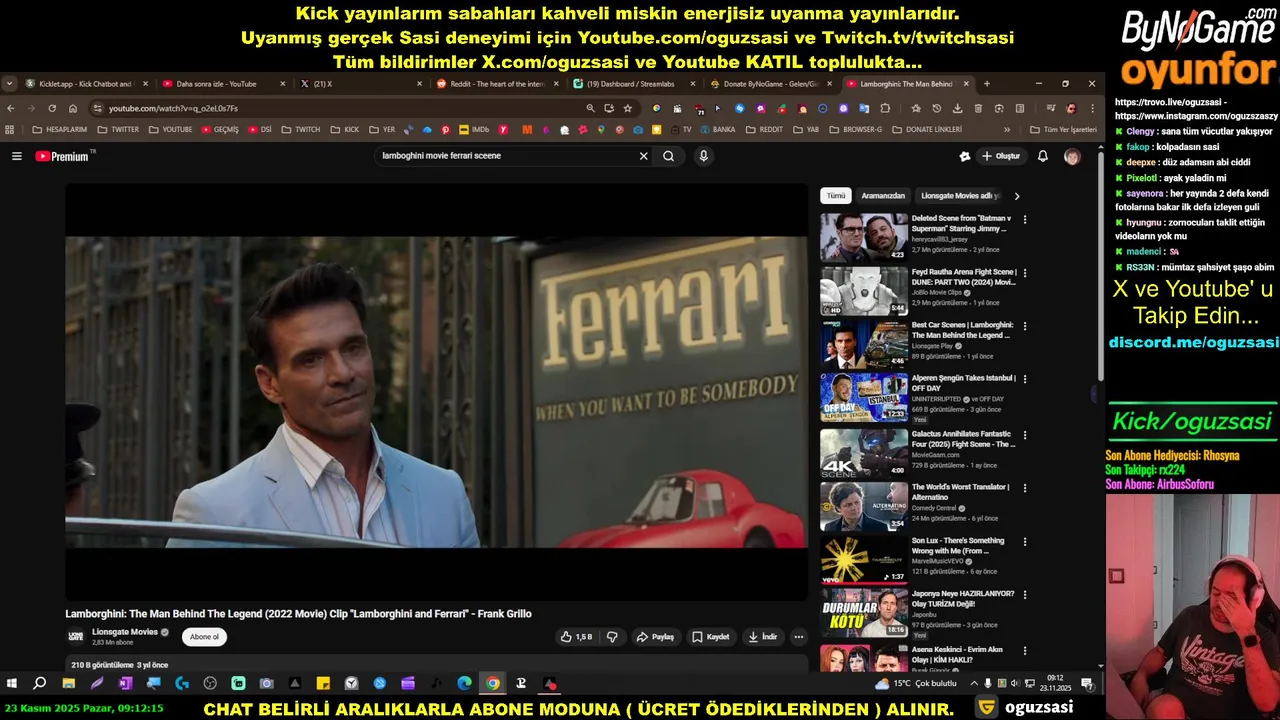Open the 'Oluştur' create button

tap(1001, 156)
